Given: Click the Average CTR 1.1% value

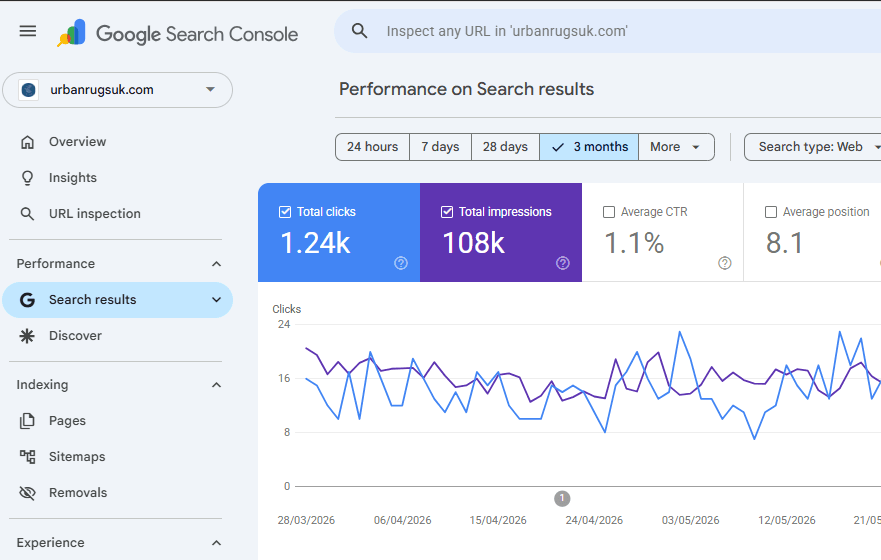Looking at the screenshot, I should (x=634, y=243).
